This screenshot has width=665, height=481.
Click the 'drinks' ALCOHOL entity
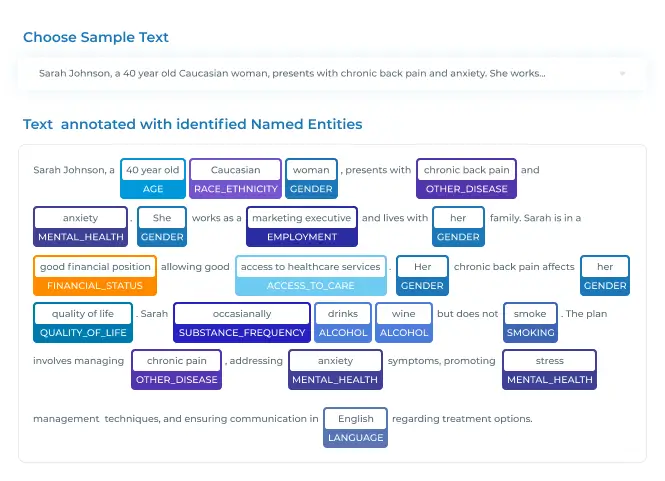click(x=343, y=322)
